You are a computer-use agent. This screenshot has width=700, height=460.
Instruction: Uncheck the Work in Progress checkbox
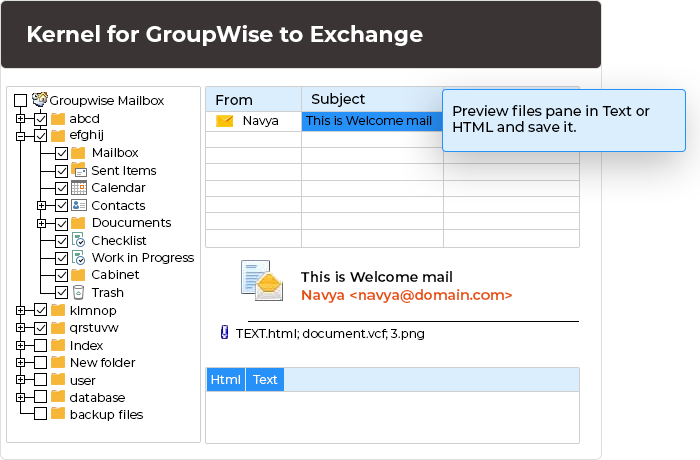62,258
